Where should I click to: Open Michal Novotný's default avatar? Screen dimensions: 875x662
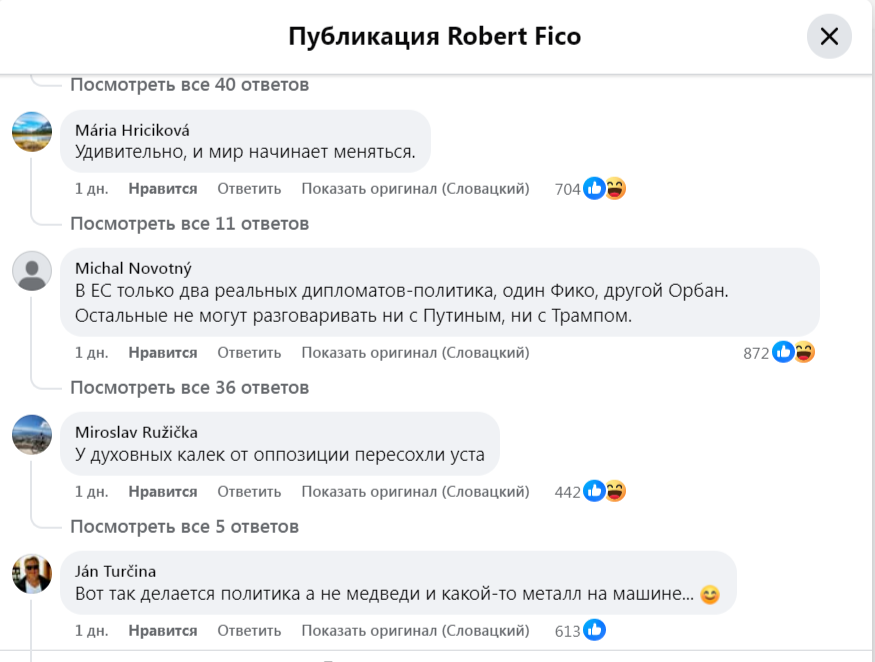coord(32,270)
